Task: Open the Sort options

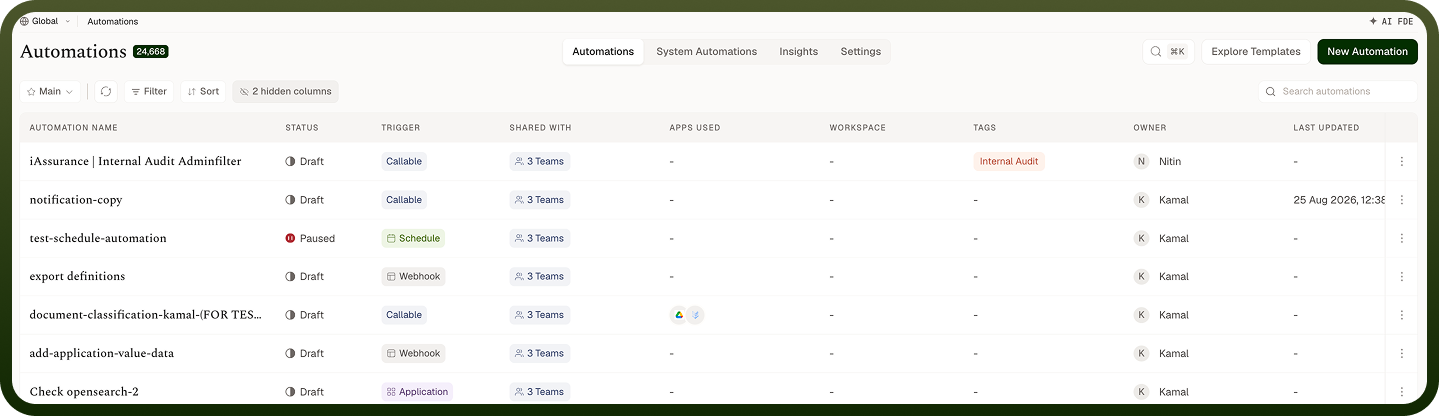Action: (203, 91)
